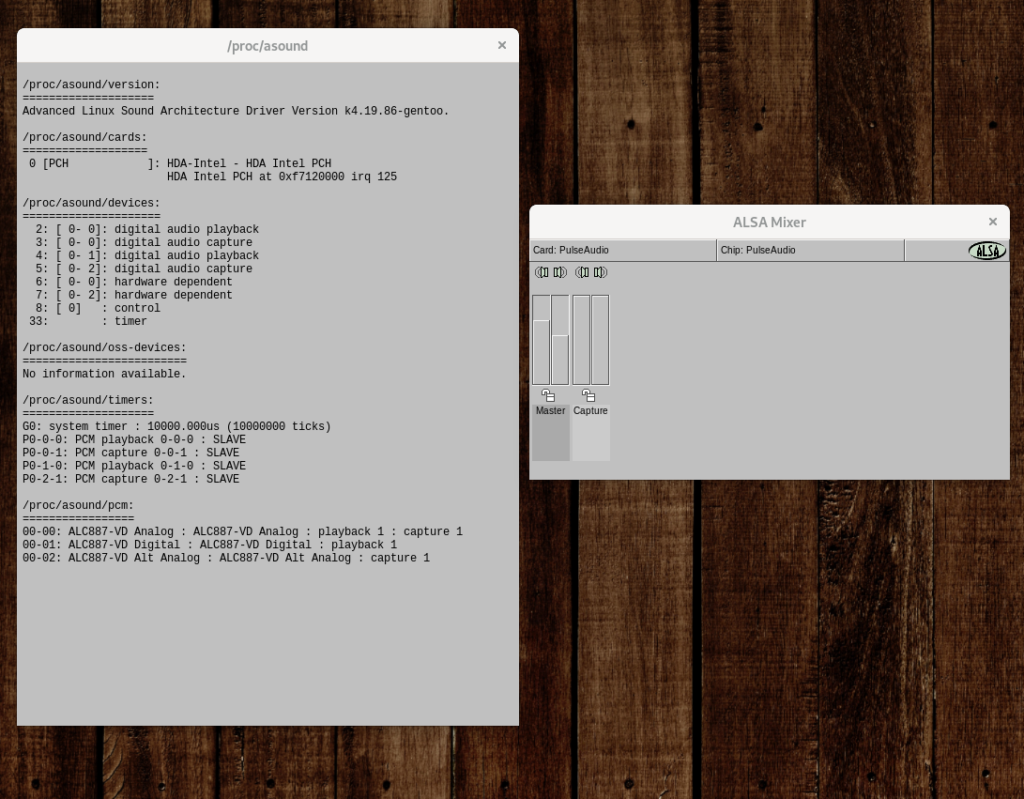Click device 2 'digital audio playback' line
The image size is (1024, 799).
147,229
